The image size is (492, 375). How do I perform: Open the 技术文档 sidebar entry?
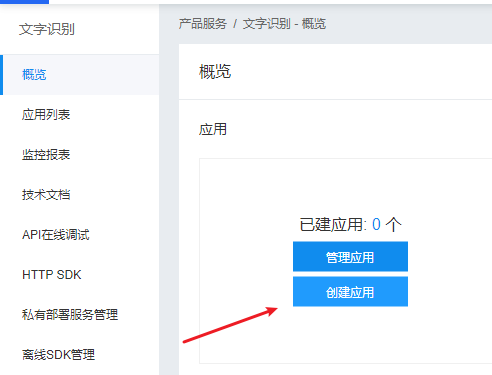click(x=79, y=195)
